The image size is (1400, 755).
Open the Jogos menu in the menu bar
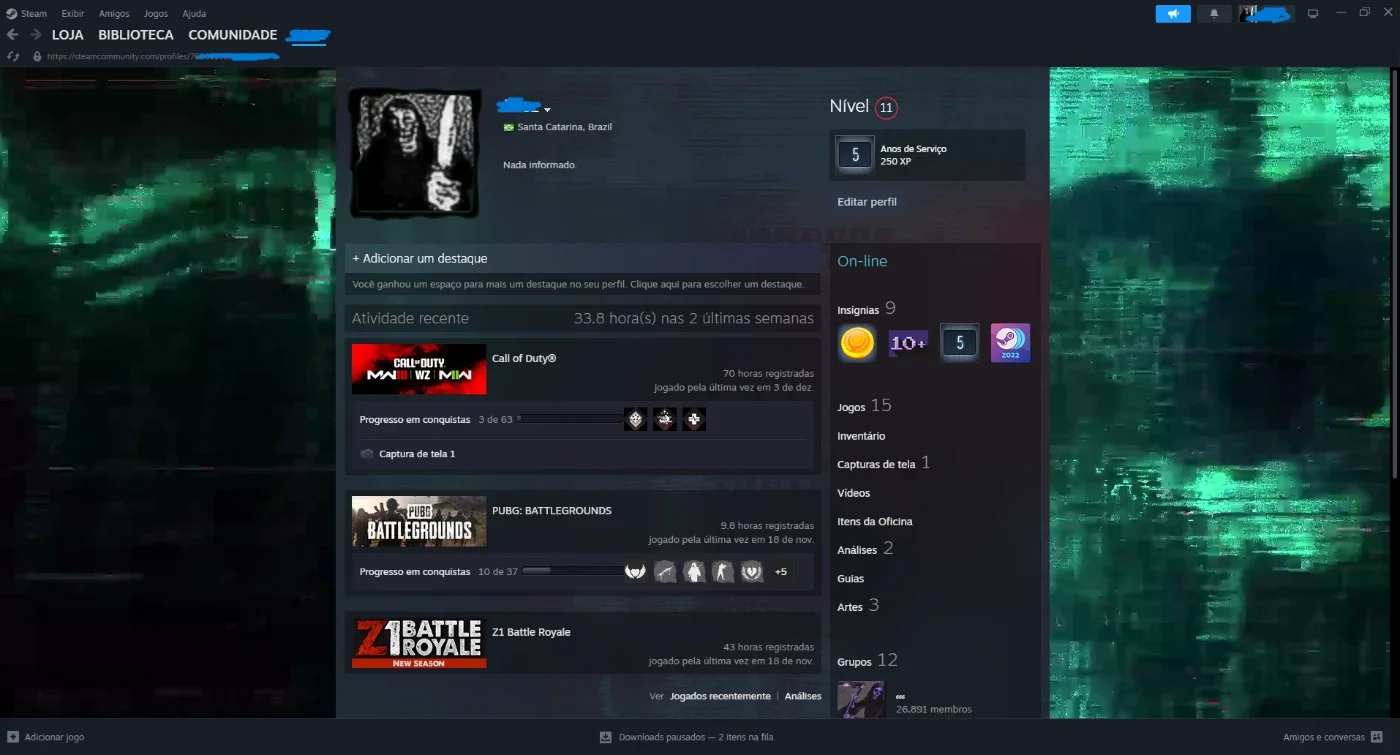(155, 14)
